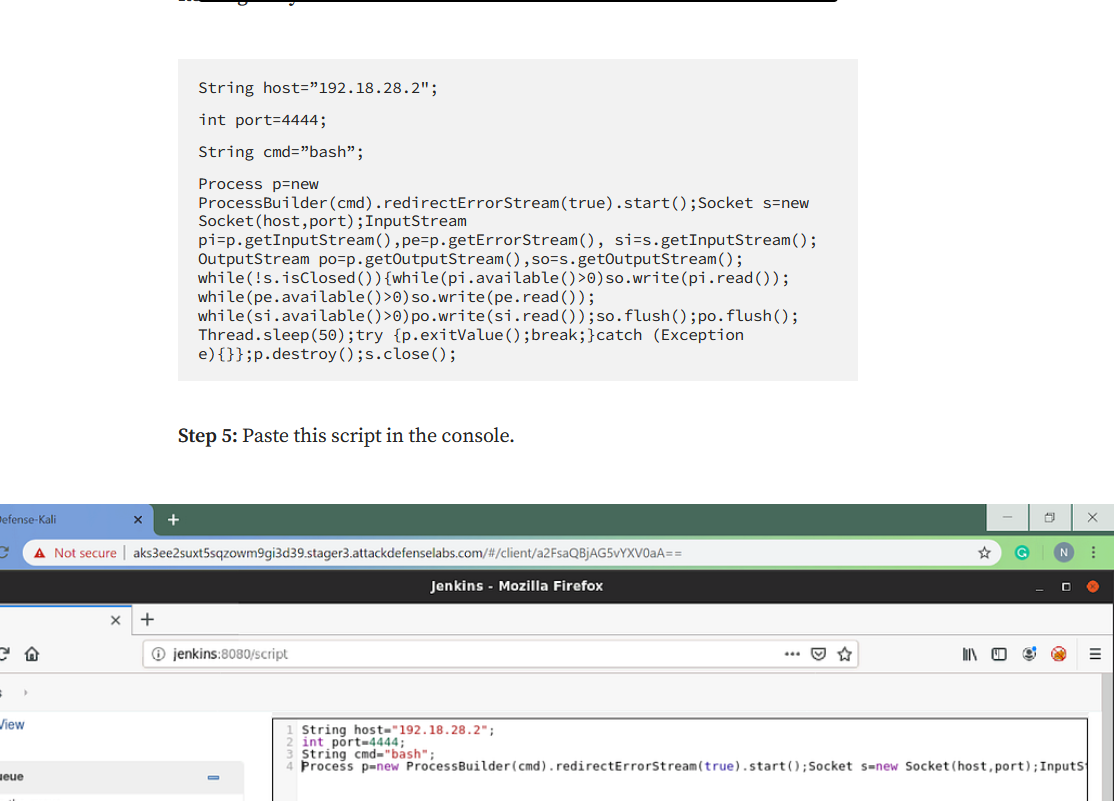Image resolution: width=1117 pixels, height=801 pixels.
Task: Open the Firefox Library icon
Action: pyautogui.click(x=970, y=653)
